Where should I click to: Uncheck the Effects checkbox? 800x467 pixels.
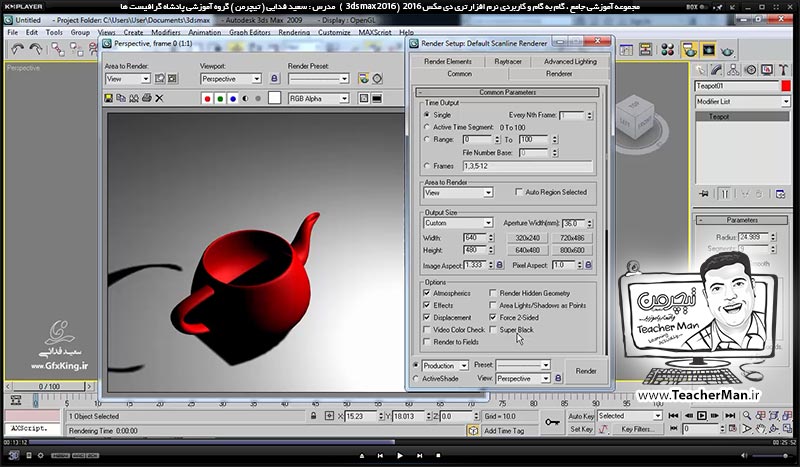(427, 305)
